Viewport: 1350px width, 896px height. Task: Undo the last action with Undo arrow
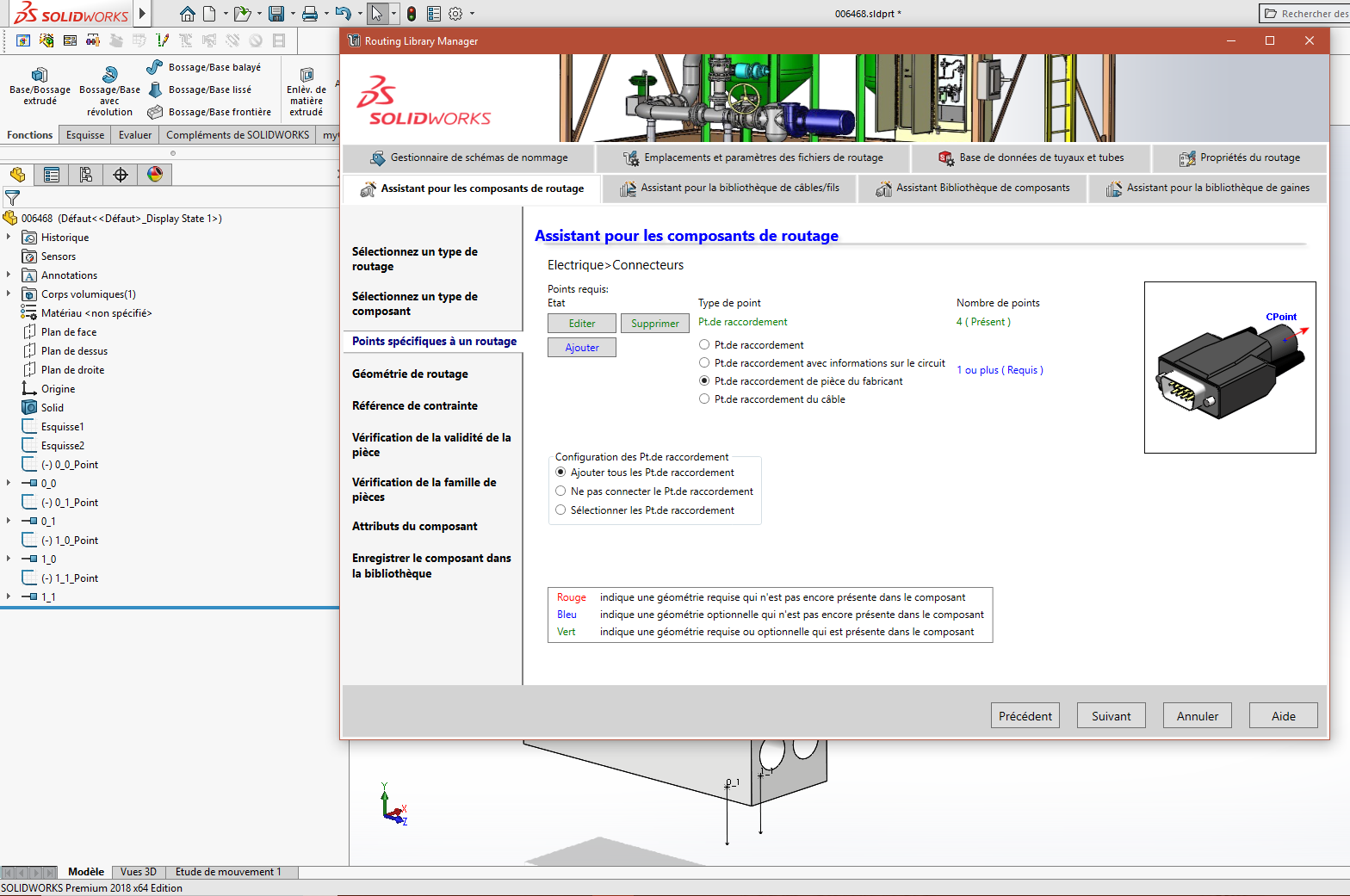[343, 14]
